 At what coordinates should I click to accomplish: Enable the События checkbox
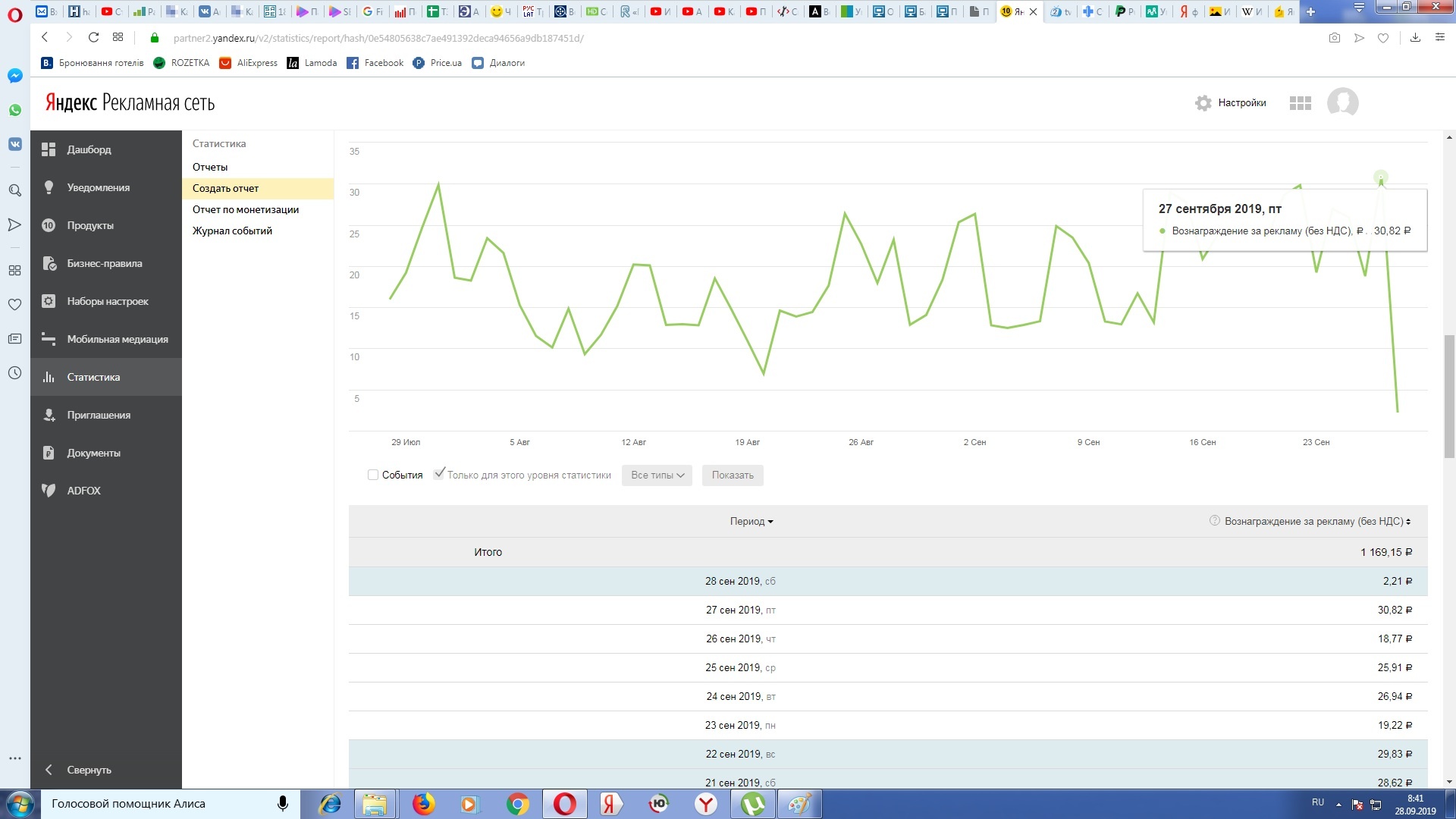point(373,475)
